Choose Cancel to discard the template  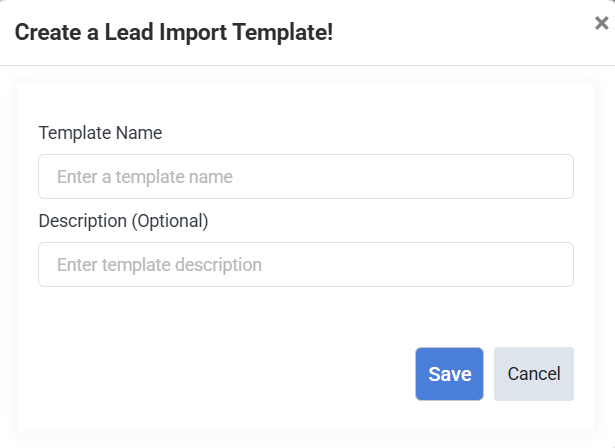[x=533, y=374]
